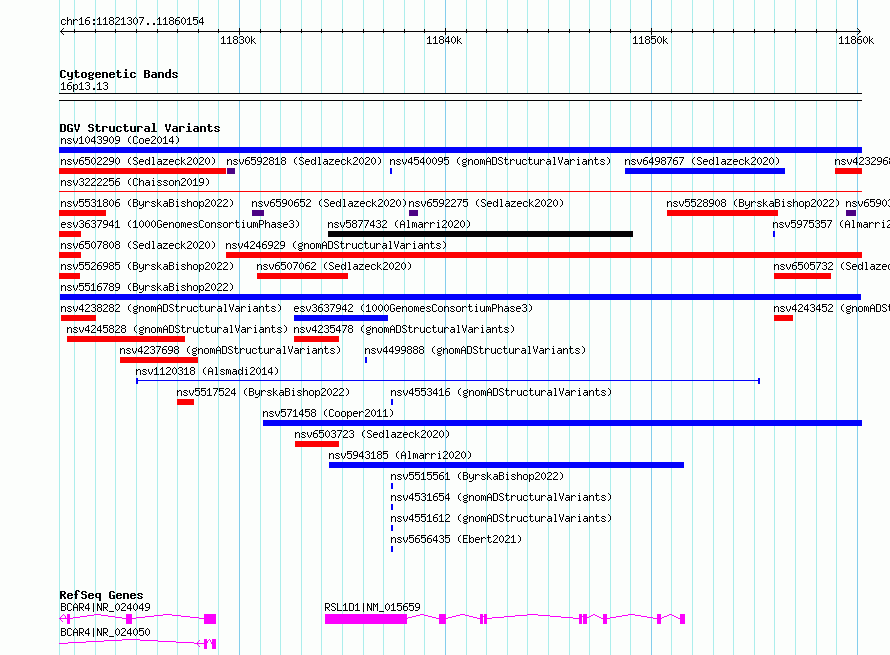Open nsv3222256 (Chaisson2019) variant
Image resolution: width=890 pixels, height=655 pixels.
point(135,182)
